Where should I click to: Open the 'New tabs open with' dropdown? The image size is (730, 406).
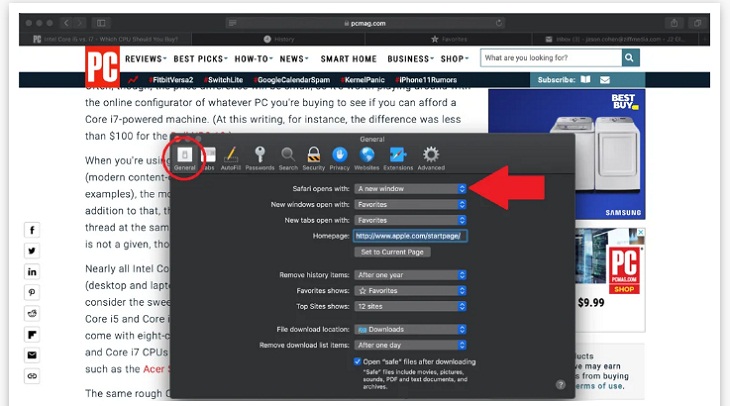click(x=410, y=220)
